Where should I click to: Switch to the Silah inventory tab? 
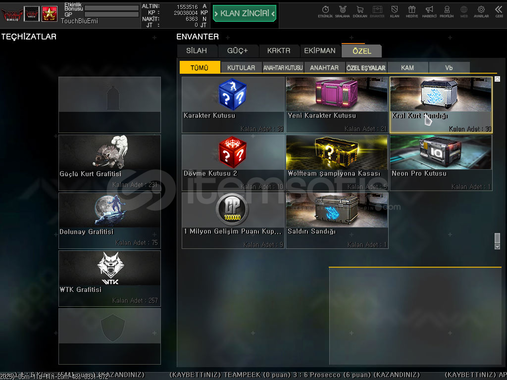(197, 51)
